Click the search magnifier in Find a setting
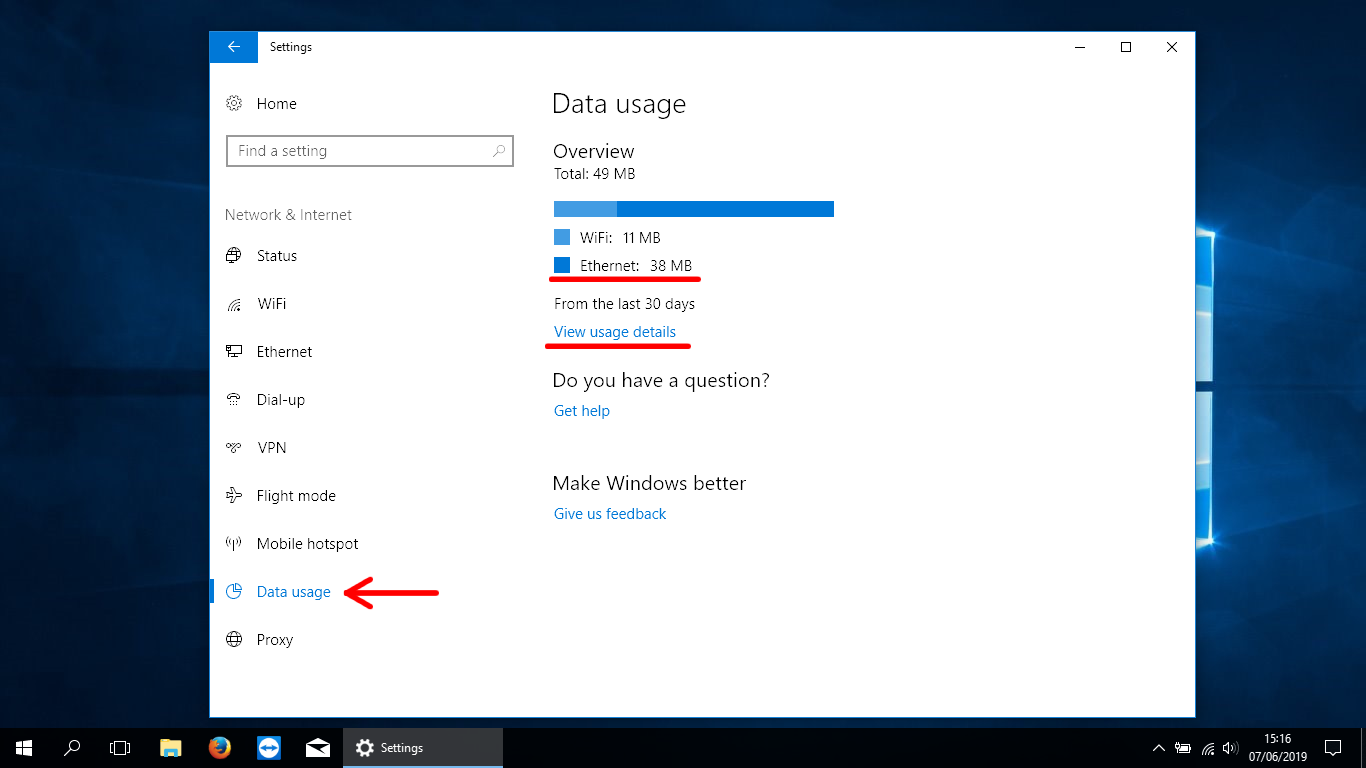 (499, 151)
